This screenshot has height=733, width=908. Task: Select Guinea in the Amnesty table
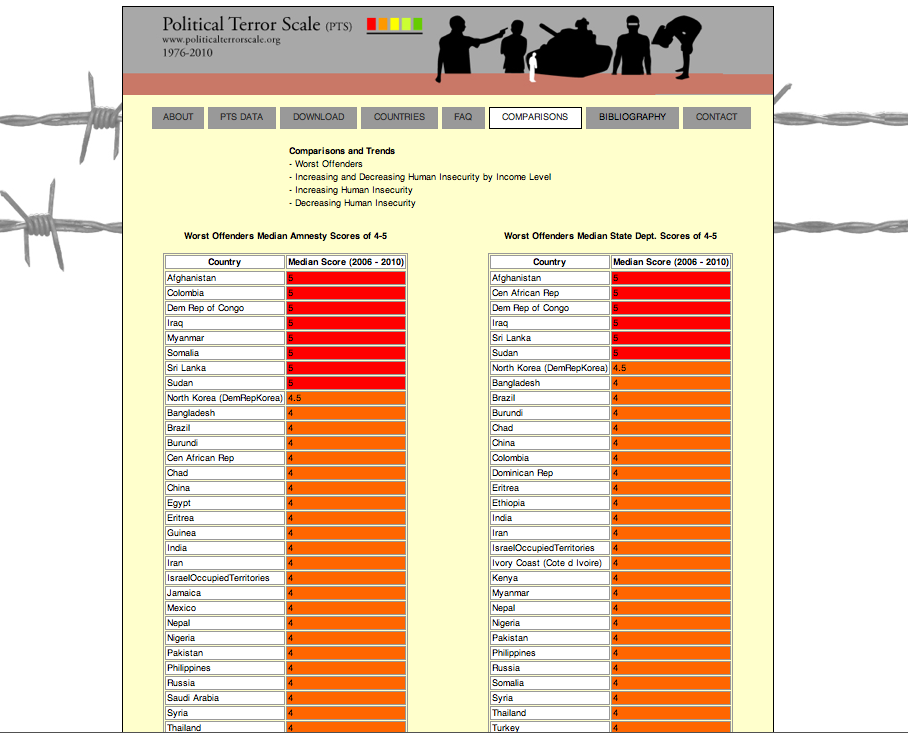[x=225, y=533]
